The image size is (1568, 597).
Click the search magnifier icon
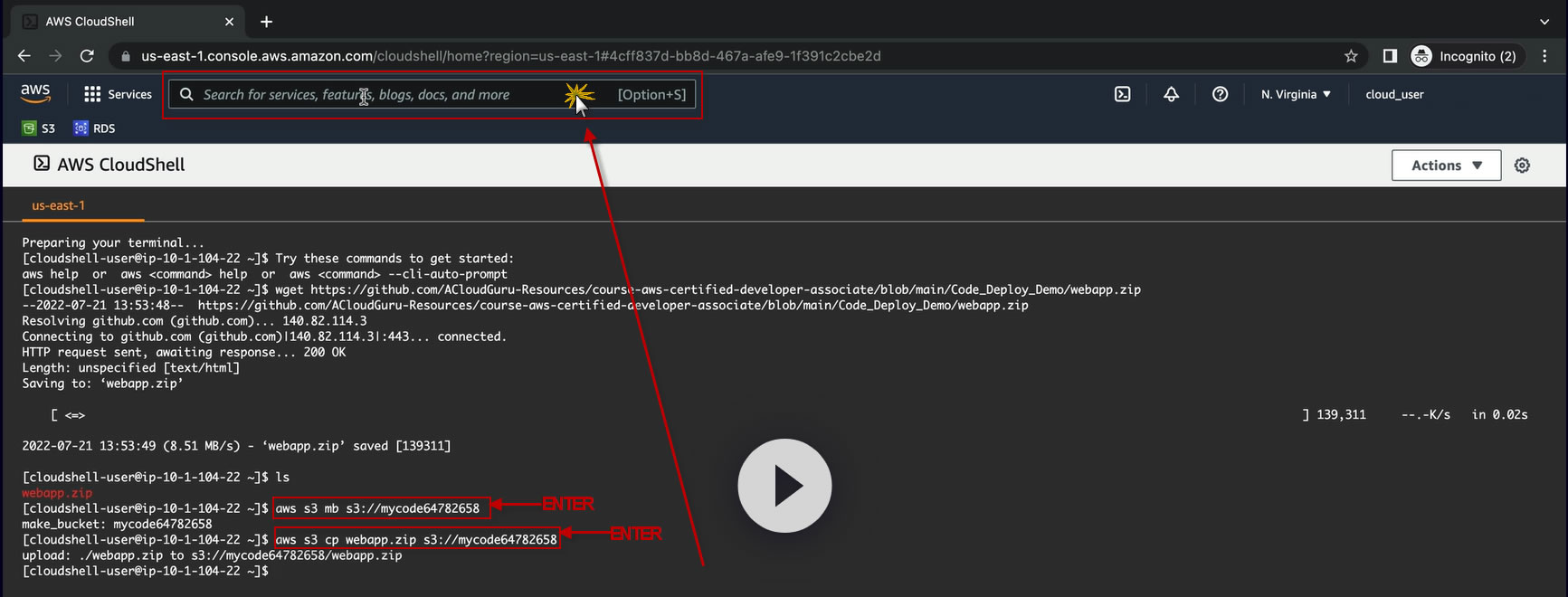(186, 94)
